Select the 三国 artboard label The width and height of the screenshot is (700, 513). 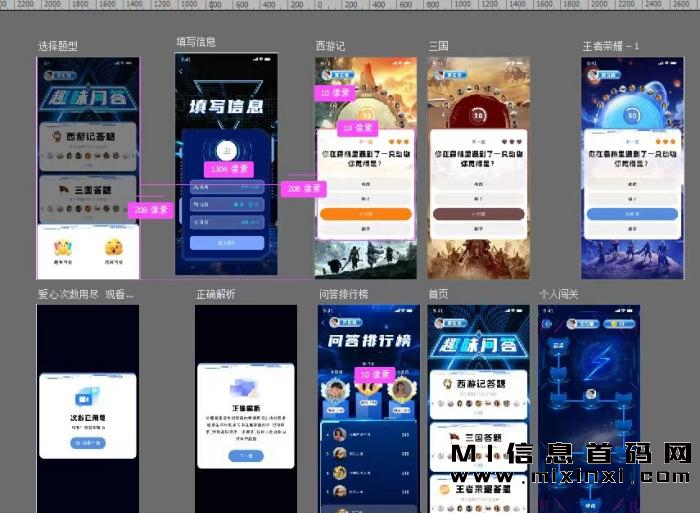point(438,46)
